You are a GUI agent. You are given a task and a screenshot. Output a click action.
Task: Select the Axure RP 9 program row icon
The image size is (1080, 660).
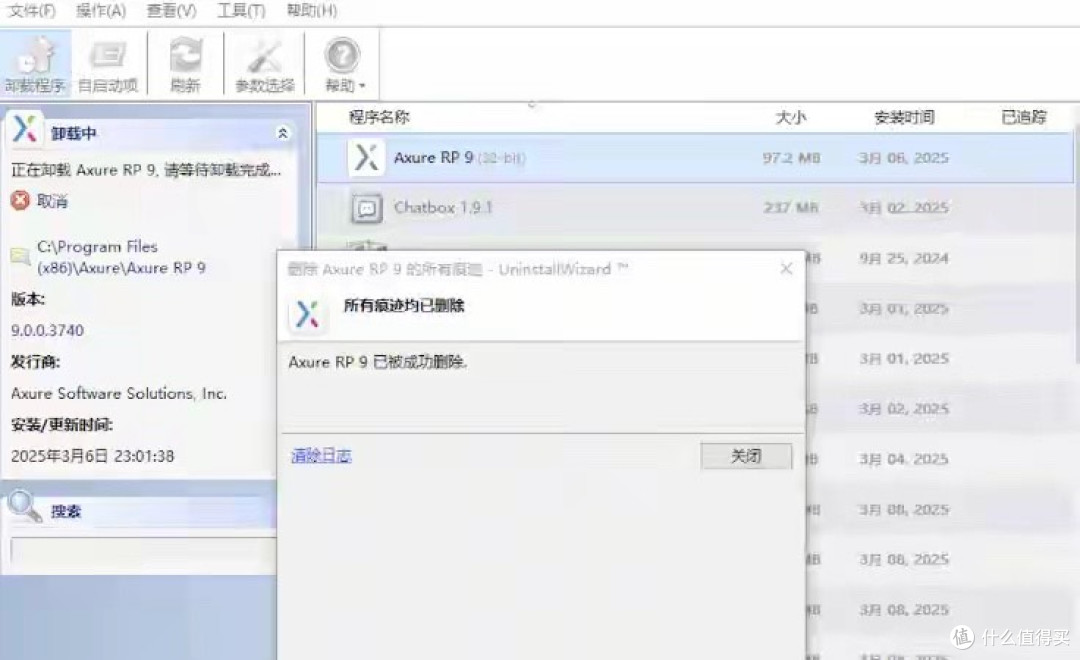click(366, 158)
